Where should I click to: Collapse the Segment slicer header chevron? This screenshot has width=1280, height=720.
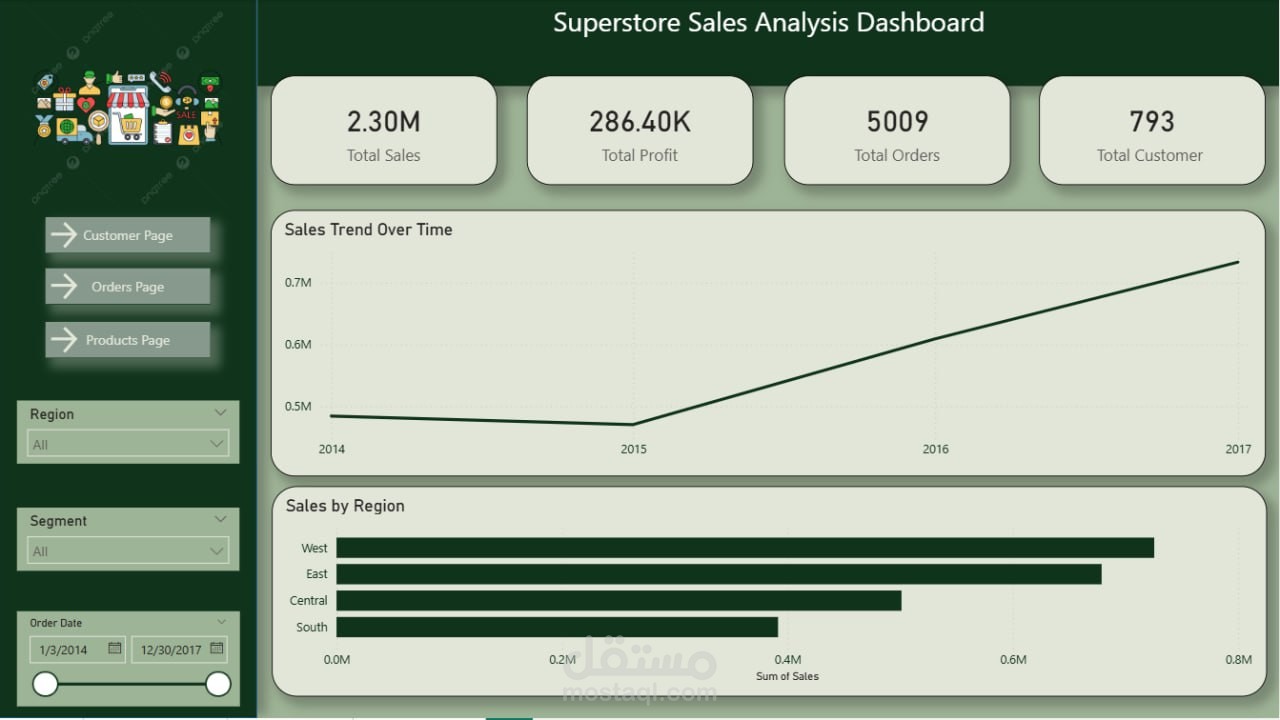click(x=221, y=519)
